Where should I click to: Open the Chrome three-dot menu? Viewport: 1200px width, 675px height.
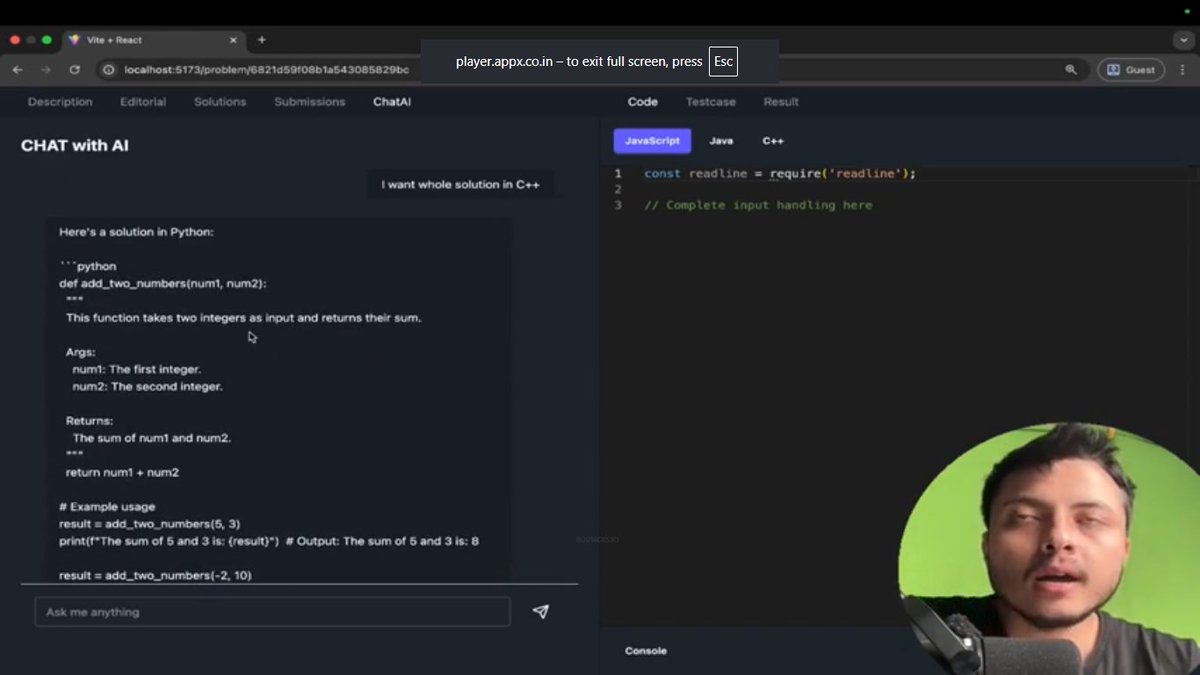coord(1183,69)
